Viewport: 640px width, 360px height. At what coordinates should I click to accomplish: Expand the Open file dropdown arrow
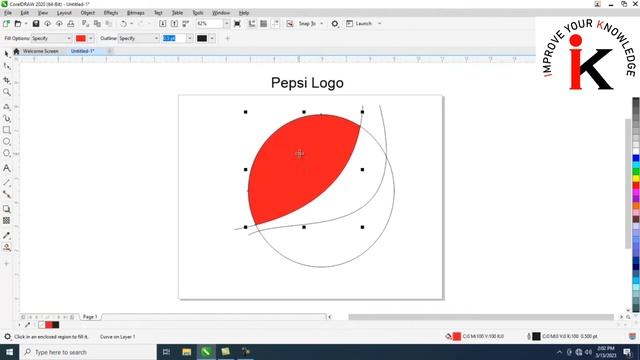[x=26, y=24]
